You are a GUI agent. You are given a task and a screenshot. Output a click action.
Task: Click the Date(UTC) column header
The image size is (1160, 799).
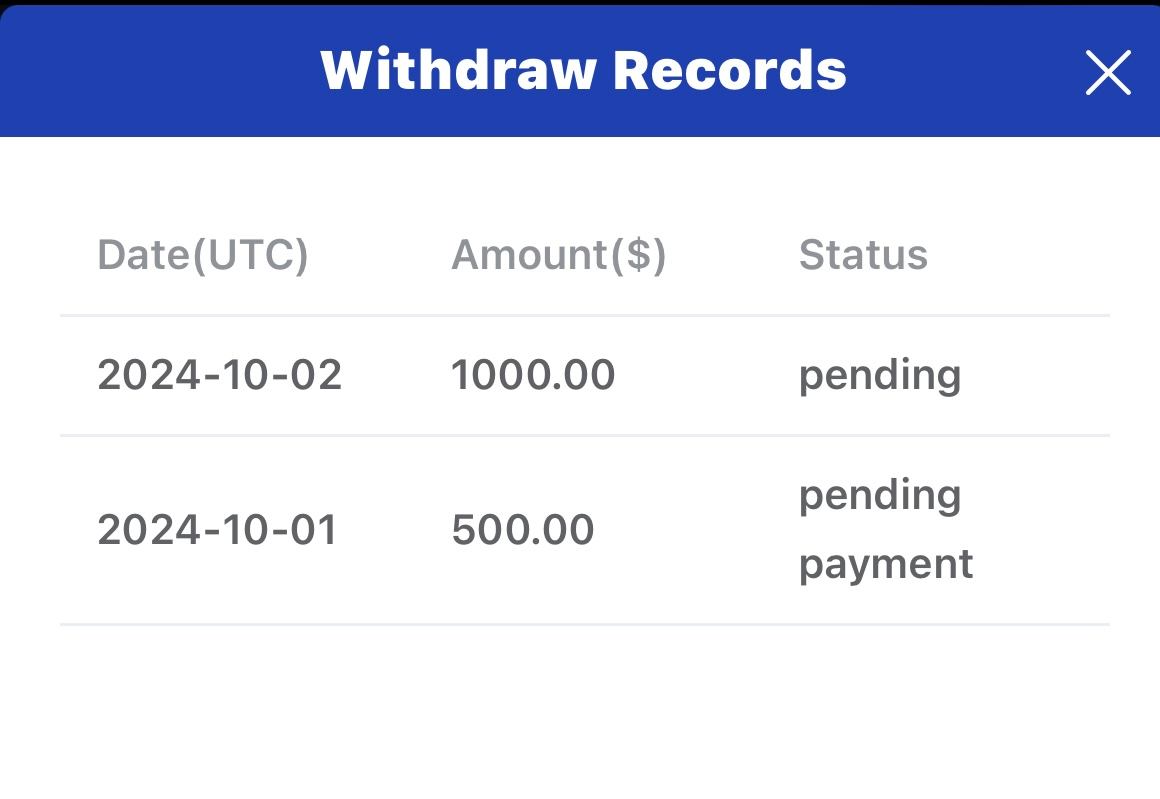coord(203,255)
